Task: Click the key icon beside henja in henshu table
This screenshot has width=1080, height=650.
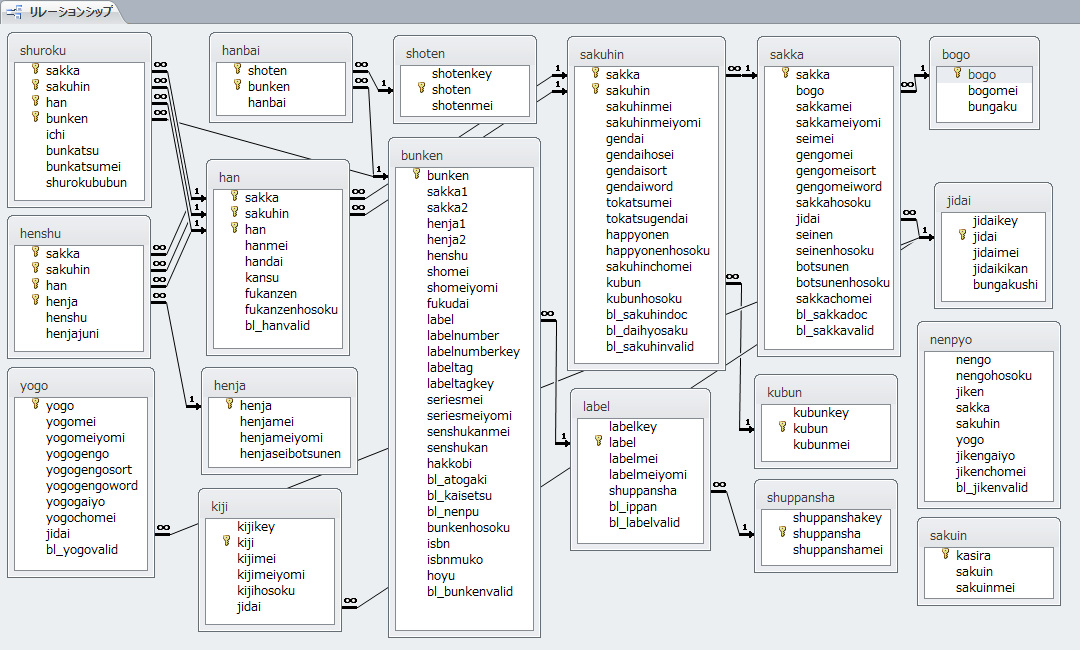Action: [35, 301]
